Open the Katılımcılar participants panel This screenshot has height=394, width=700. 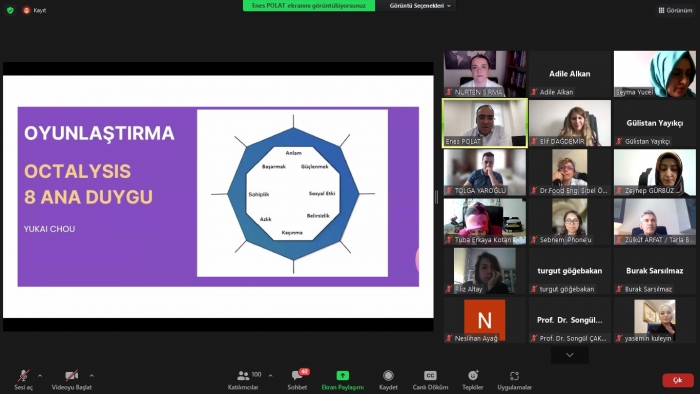(x=244, y=380)
